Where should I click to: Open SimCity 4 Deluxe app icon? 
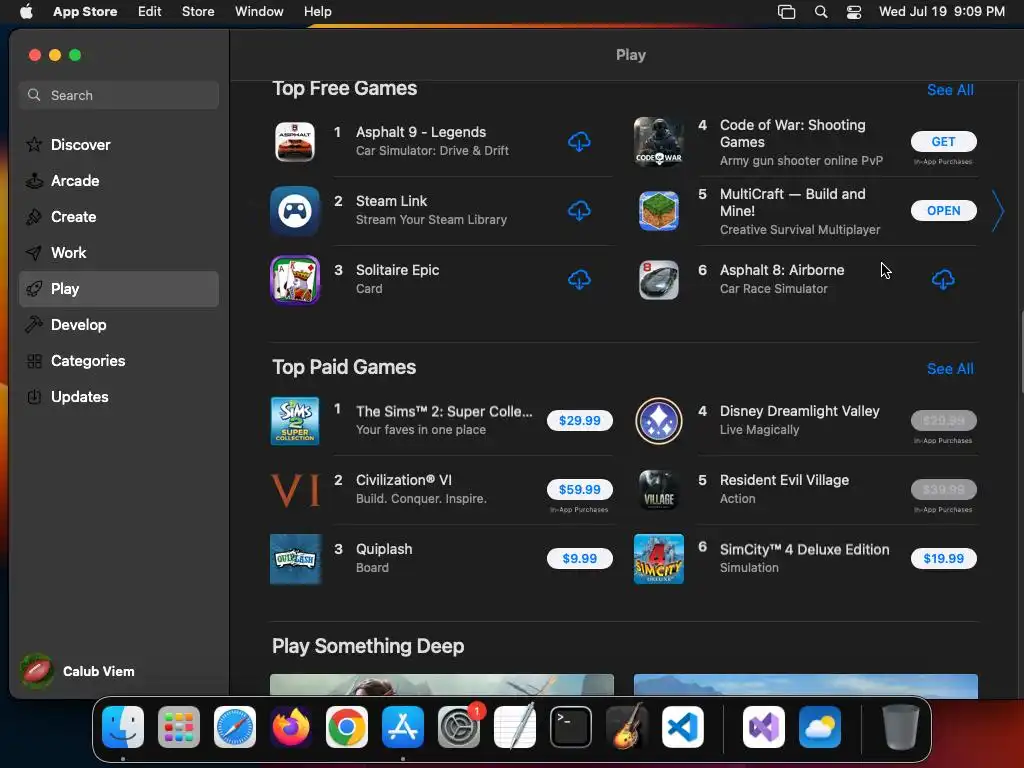[658, 559]
